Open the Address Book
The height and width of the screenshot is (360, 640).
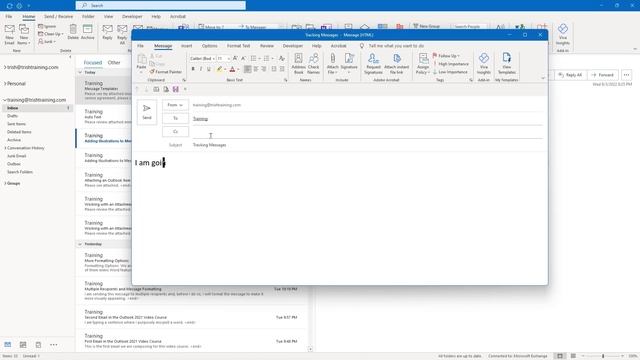coord(298,63)
